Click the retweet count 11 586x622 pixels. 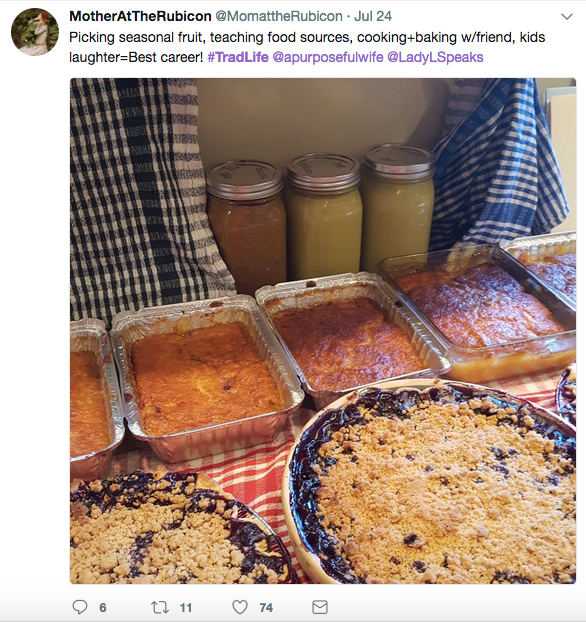click(x=186, y=608)
